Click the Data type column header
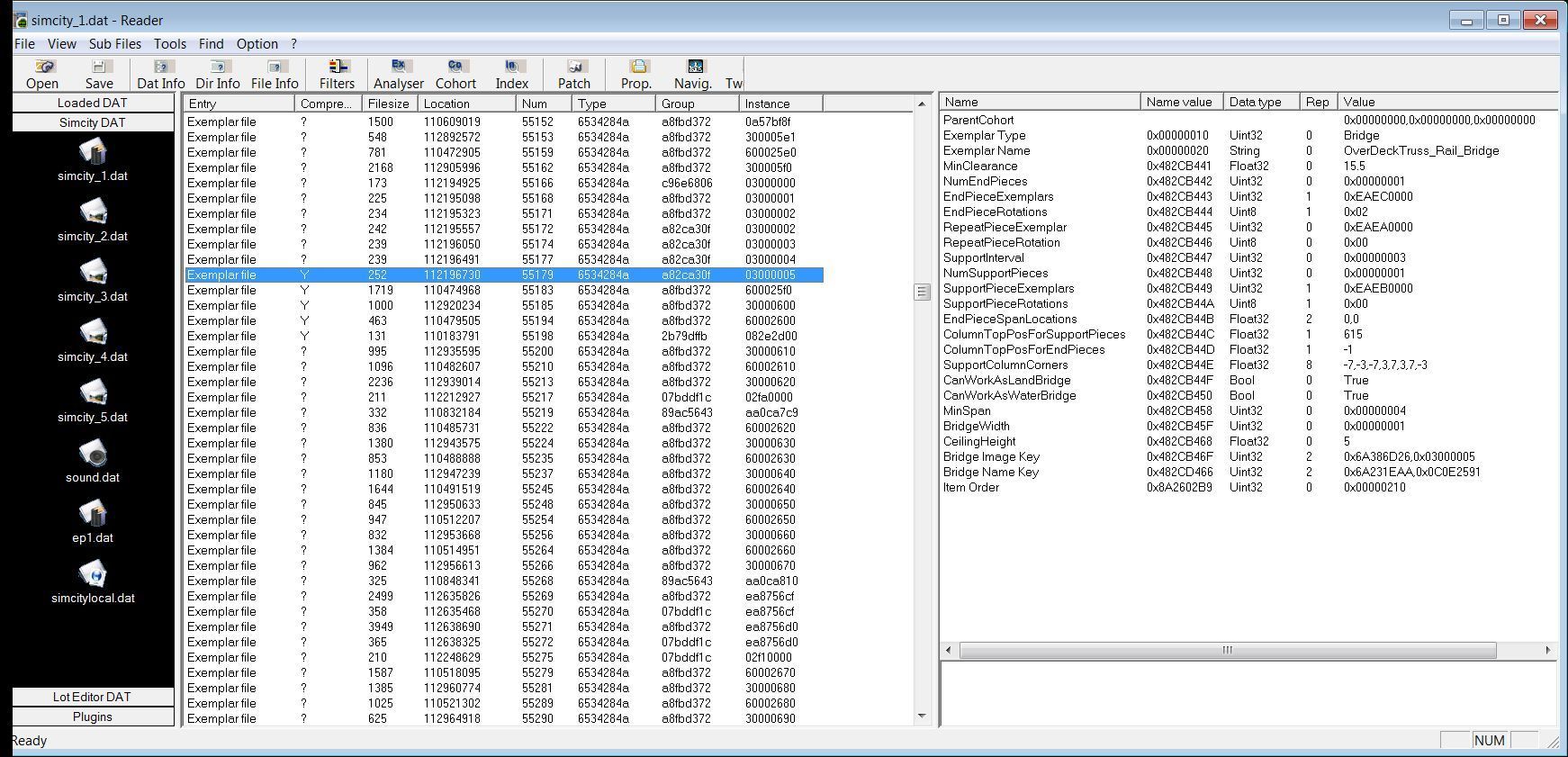This screenshot has height=757, width=1568. pos(1262,102)
